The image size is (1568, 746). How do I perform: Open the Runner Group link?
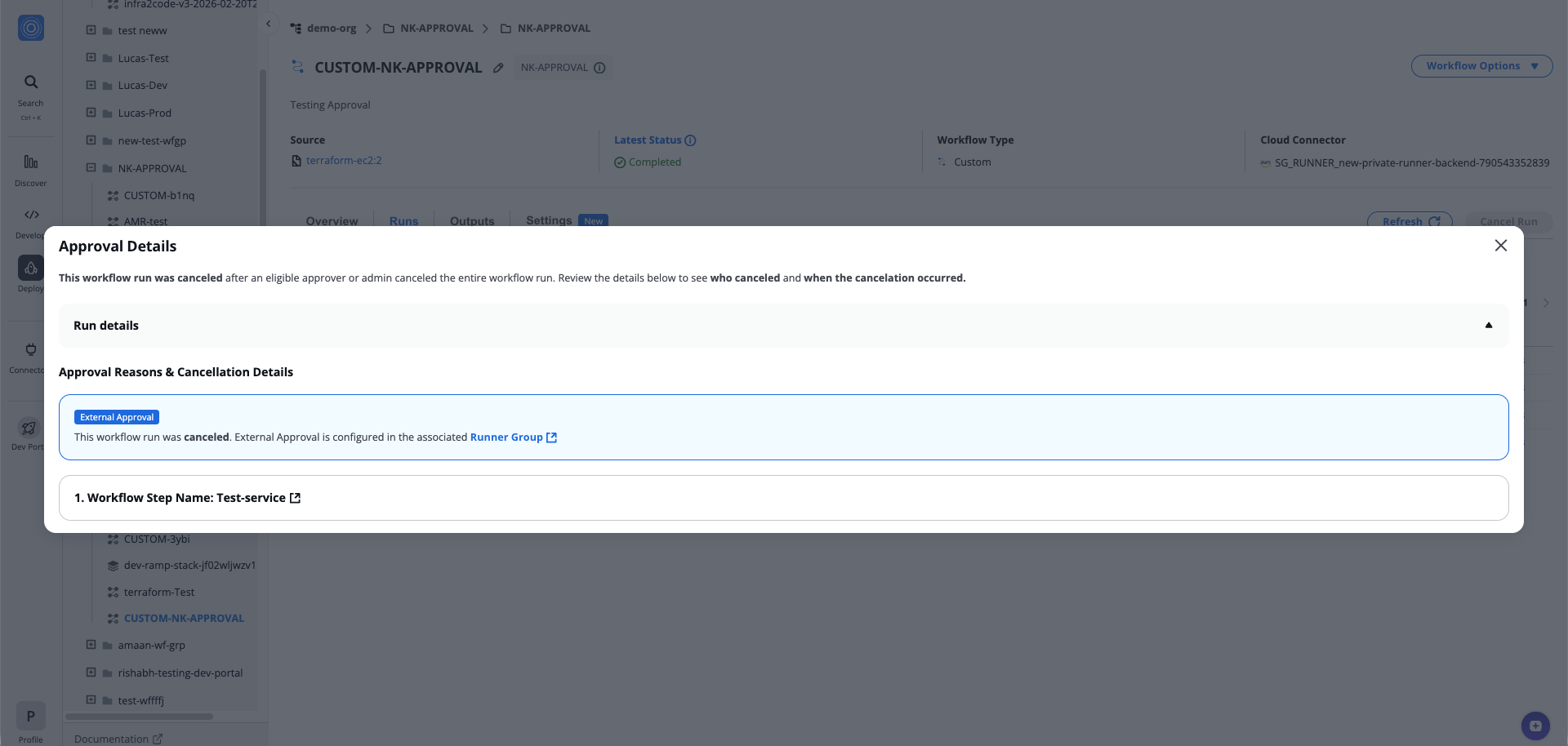click(507, 437)
